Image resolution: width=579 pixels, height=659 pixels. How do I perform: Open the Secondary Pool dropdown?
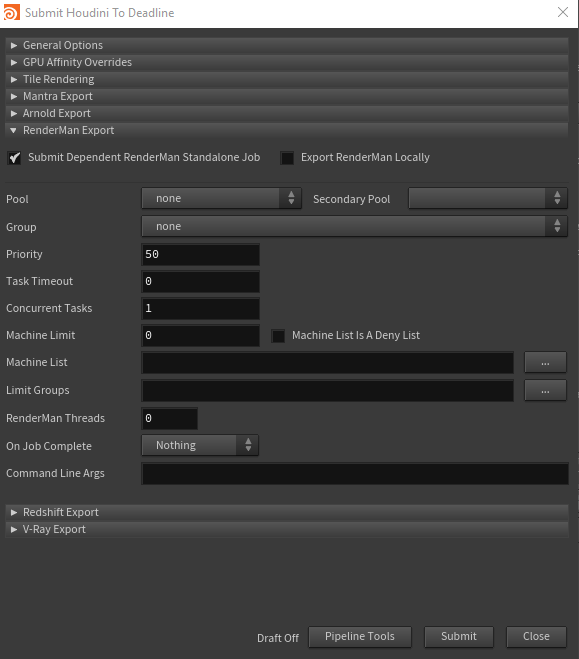coord(488,198)
